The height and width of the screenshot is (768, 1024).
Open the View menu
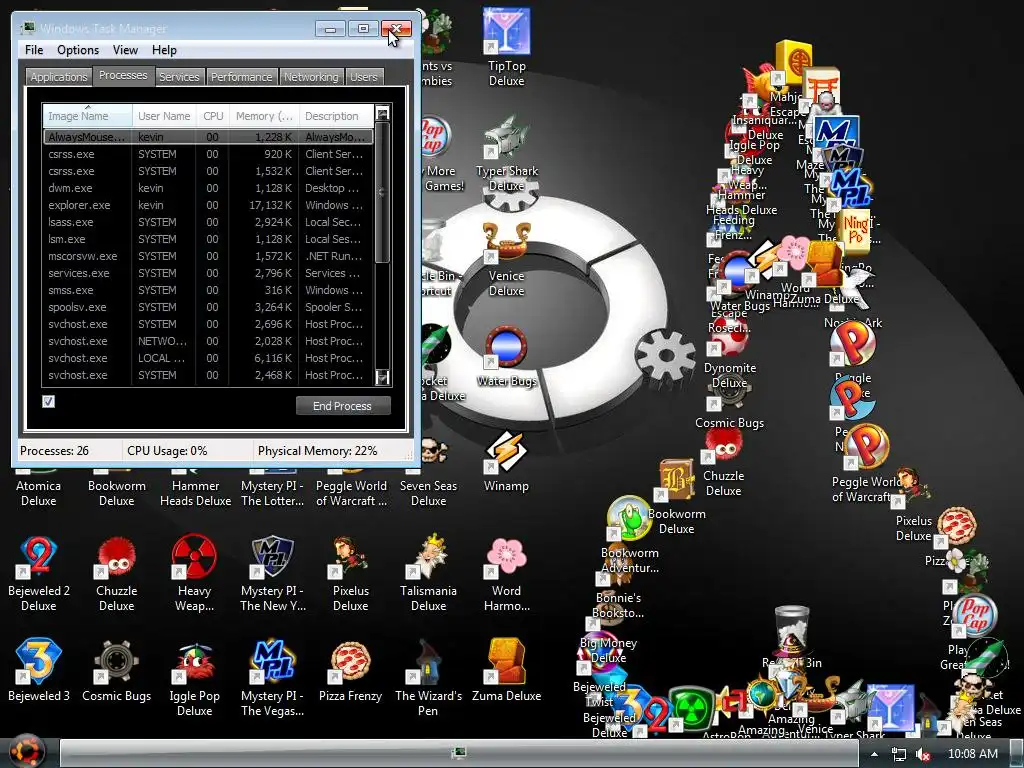click(x=125, y=50)
